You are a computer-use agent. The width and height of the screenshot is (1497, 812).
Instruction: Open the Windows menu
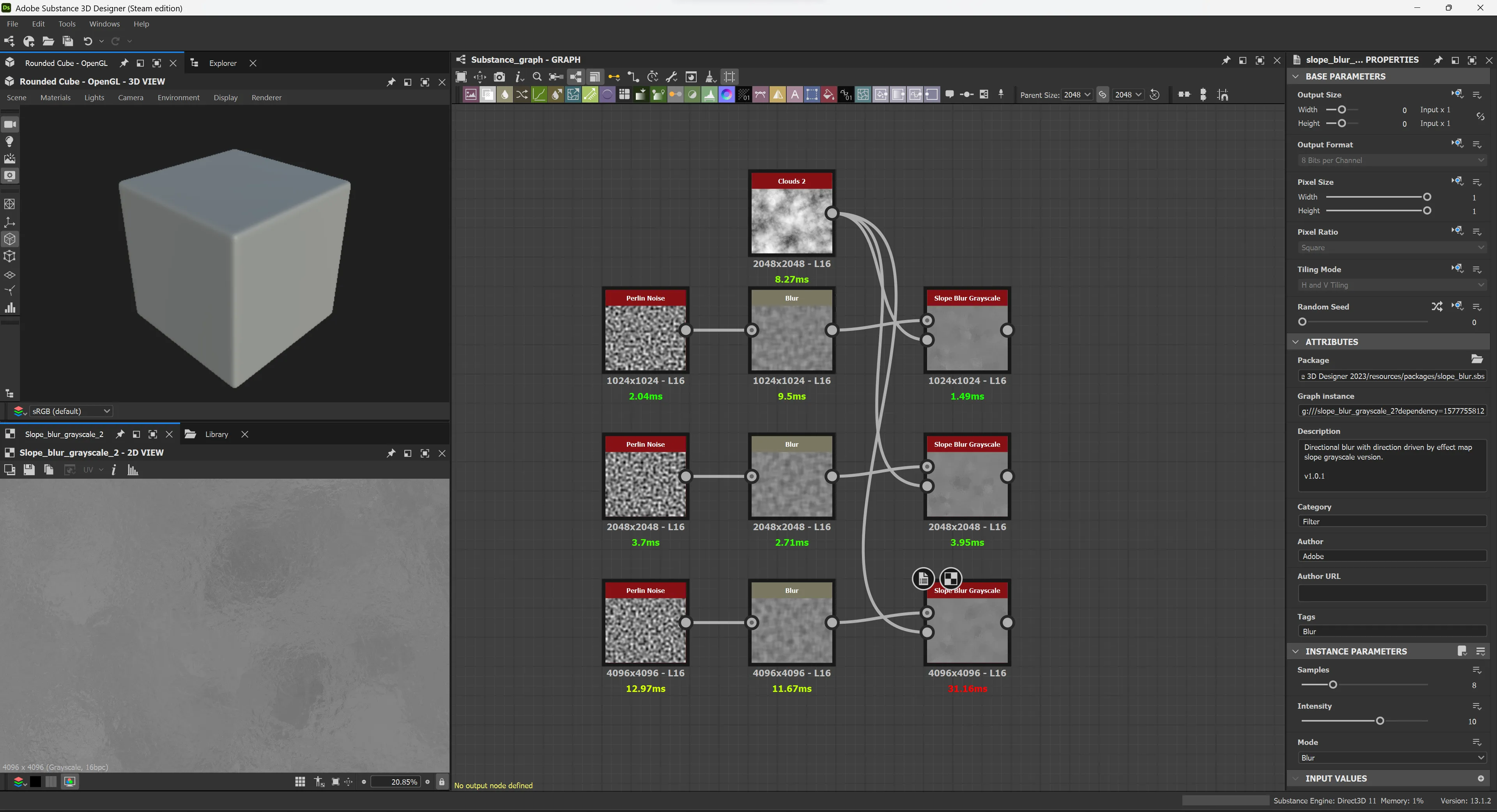[x=104, y=24]
